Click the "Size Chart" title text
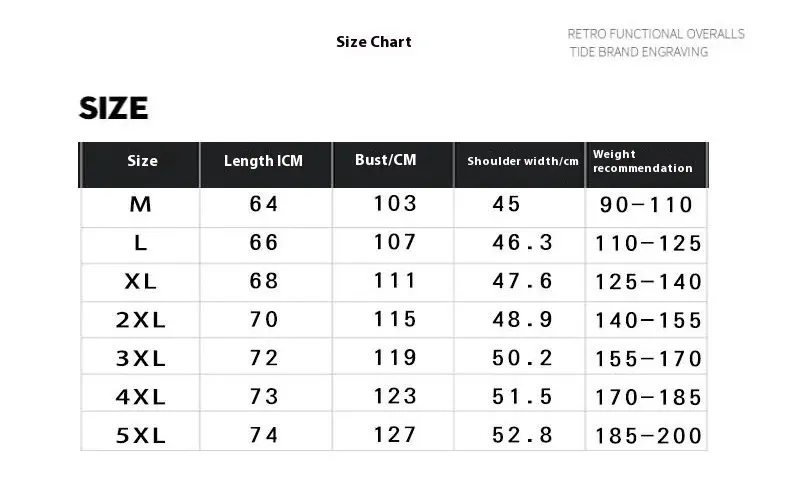Viewport: 790px width, 483px height. [373, 42]
